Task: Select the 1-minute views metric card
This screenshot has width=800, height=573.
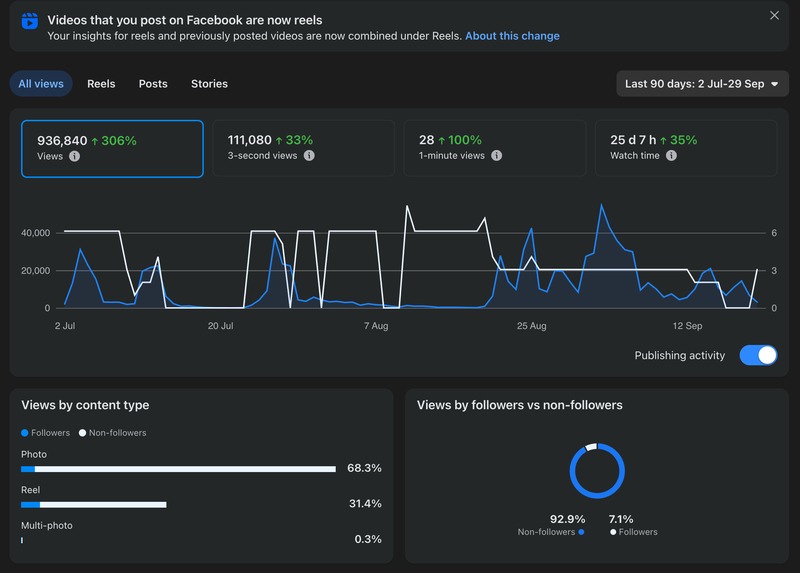Action: pyautogui.click(x=494, y=148)
